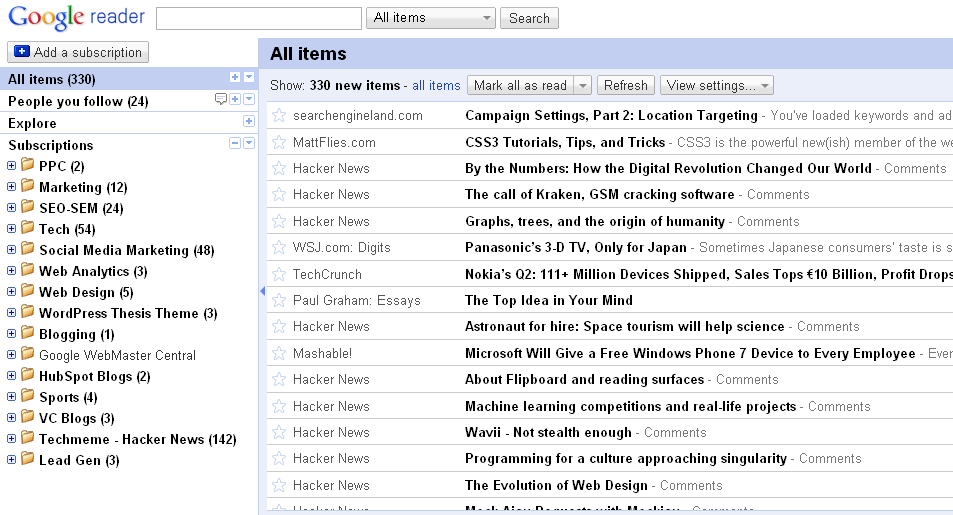Open the People you follow dropdown arrow
953x515 pixels.
pyautogui.click(x=249, y=99)
